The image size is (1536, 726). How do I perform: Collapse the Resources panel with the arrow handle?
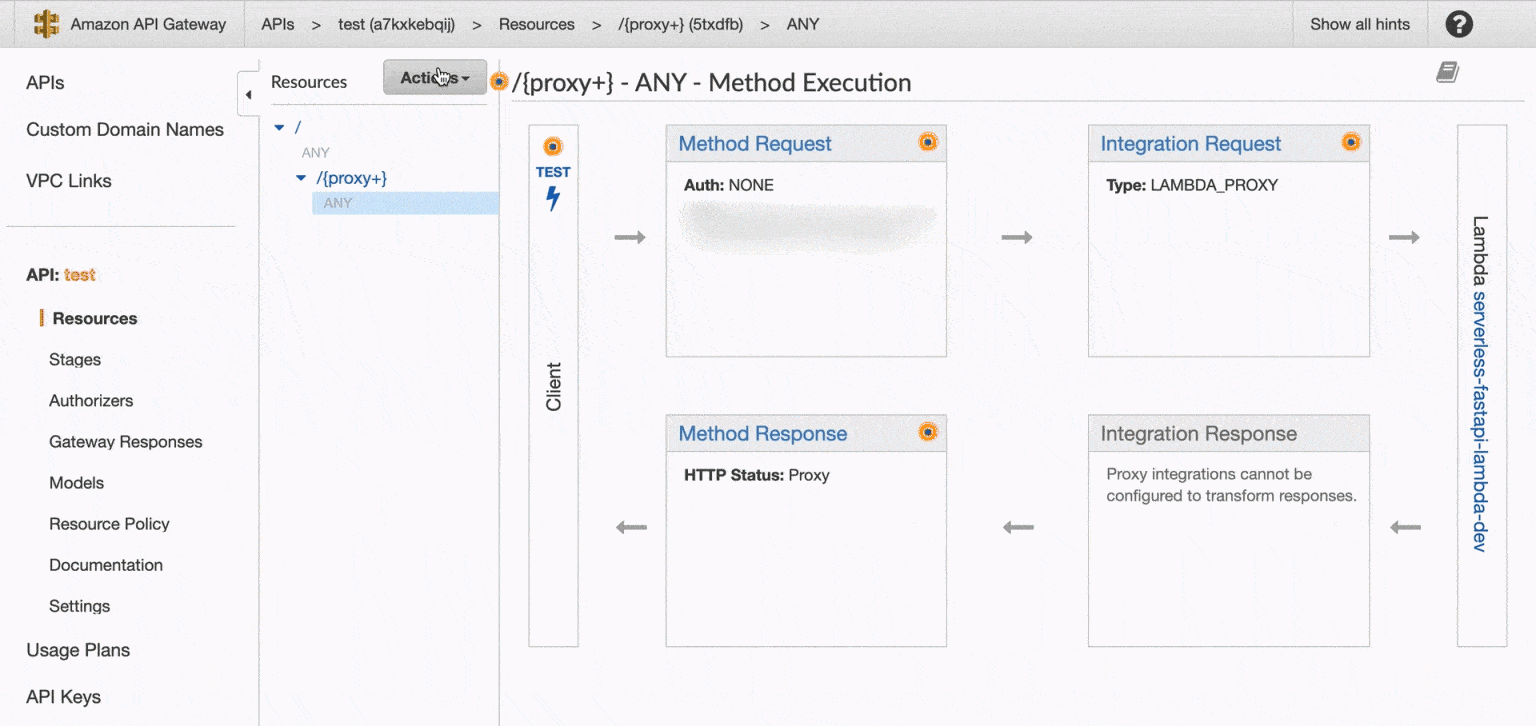pos(248,95)
